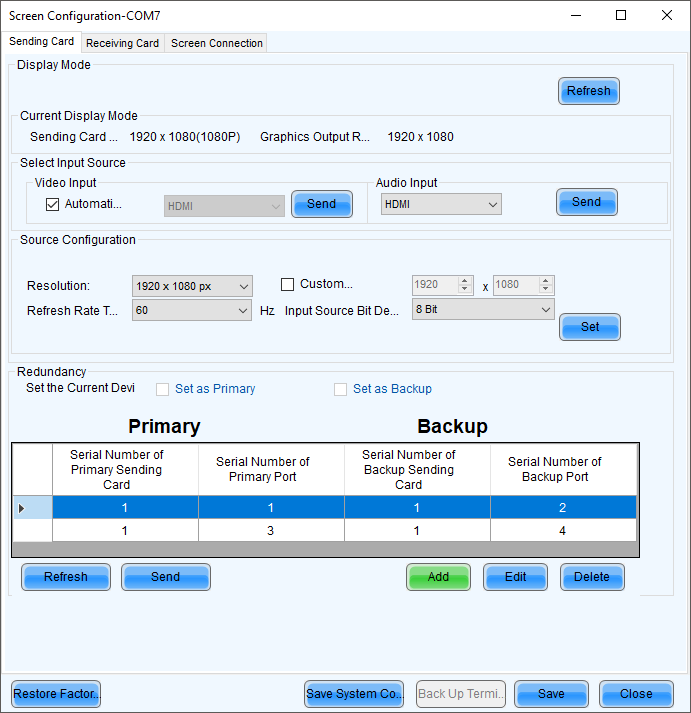Click the green Add redundancy button
Screen dimensions: 691x713
point(438,577)
